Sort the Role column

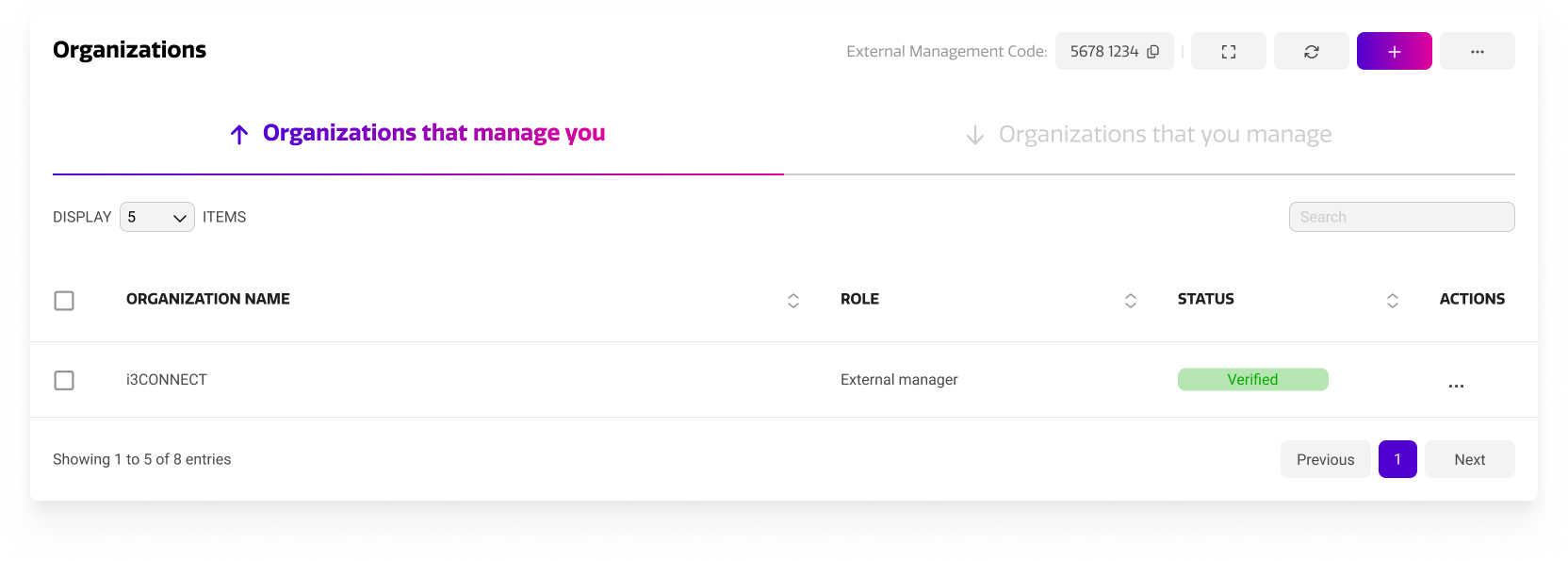(1130, 300)
